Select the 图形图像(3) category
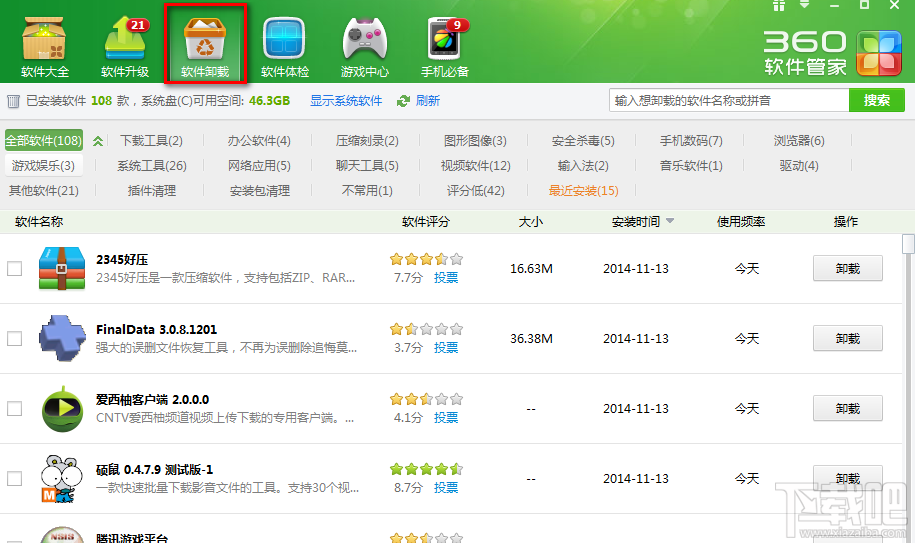The height and width of the screenshot is (543, 915). [475, 141]
